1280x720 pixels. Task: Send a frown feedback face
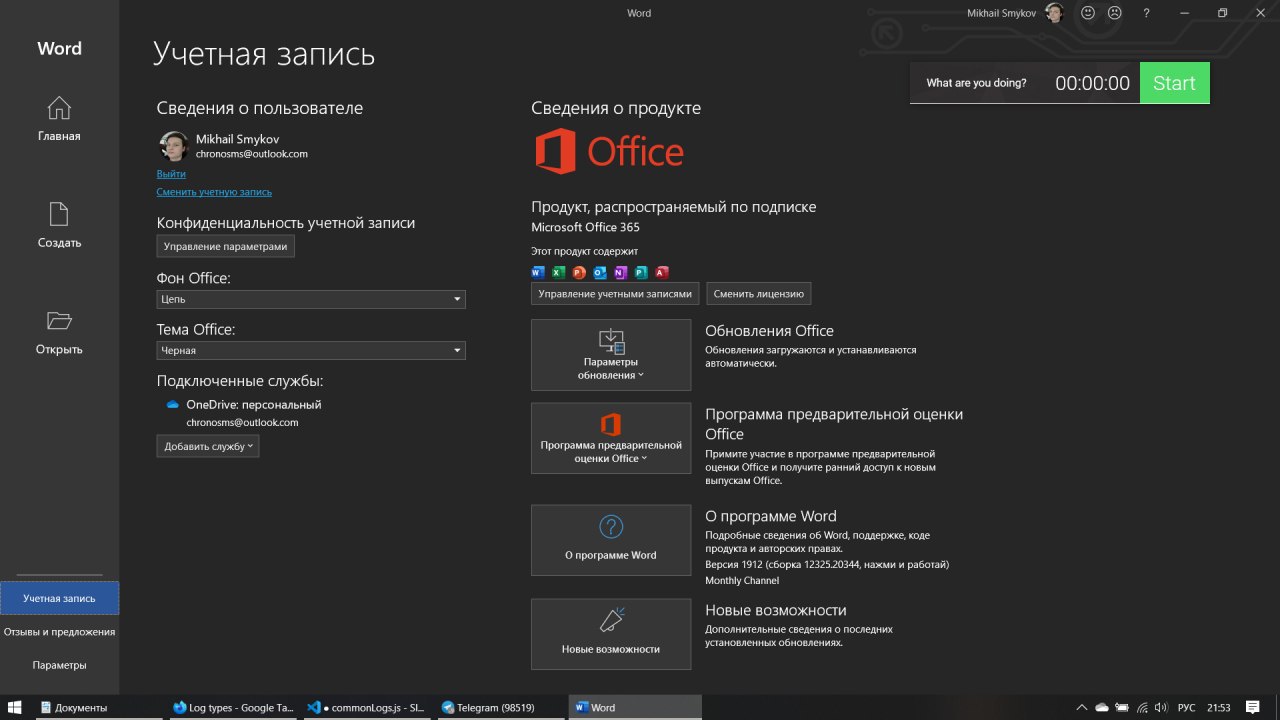(1114, 13)
